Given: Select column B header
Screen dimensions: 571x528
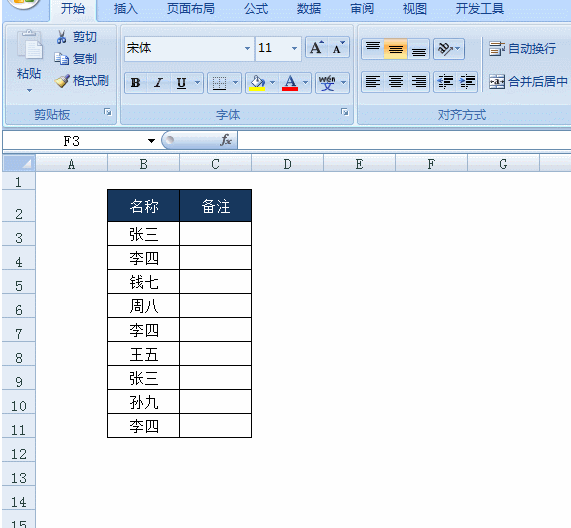Looking at the screenshot, I should pyautogui.click(x=143, y=163).
